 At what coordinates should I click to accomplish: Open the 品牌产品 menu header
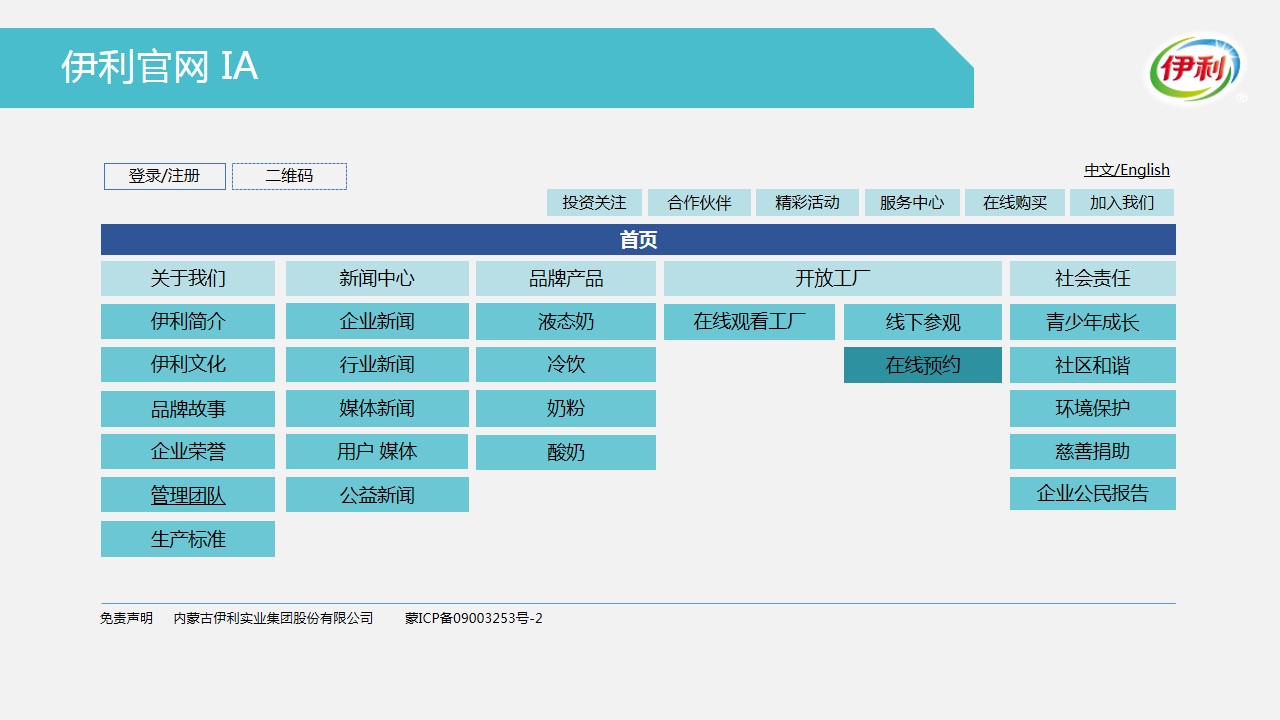coord(566,278)
